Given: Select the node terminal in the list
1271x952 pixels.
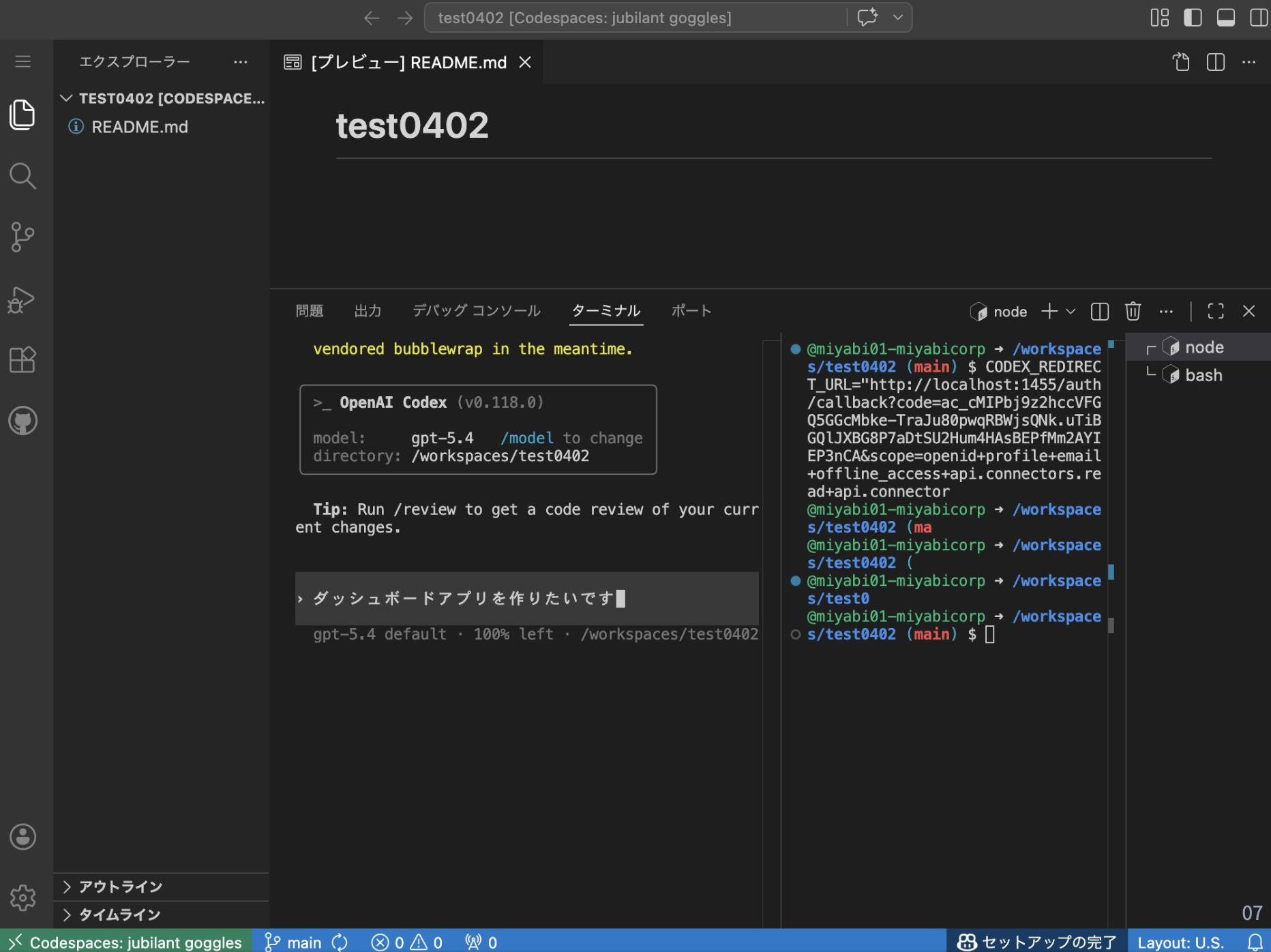Looking at the screenshot, I should [x=1199, y=347].
